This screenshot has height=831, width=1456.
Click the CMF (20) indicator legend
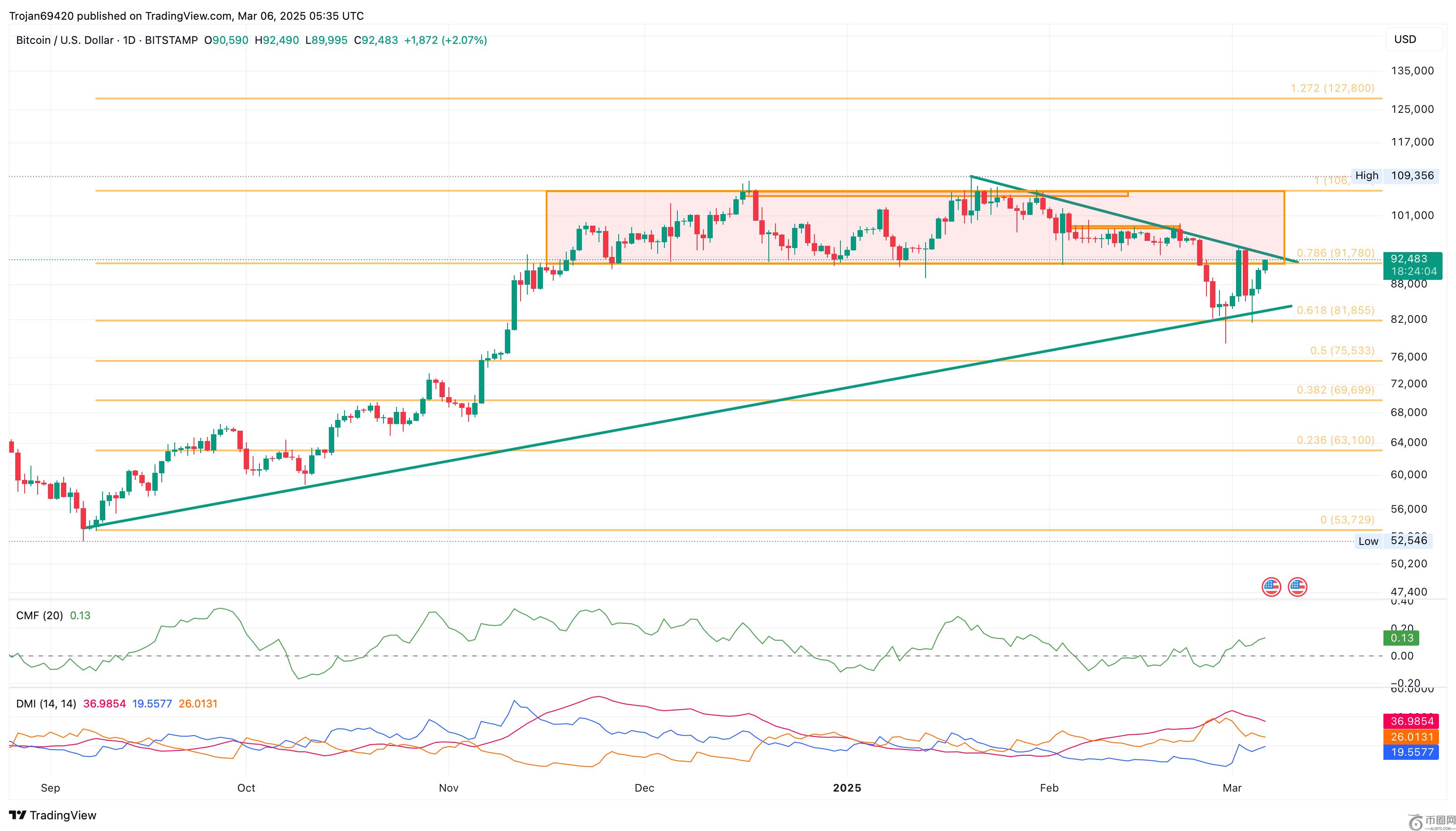[x=39, y=615]
